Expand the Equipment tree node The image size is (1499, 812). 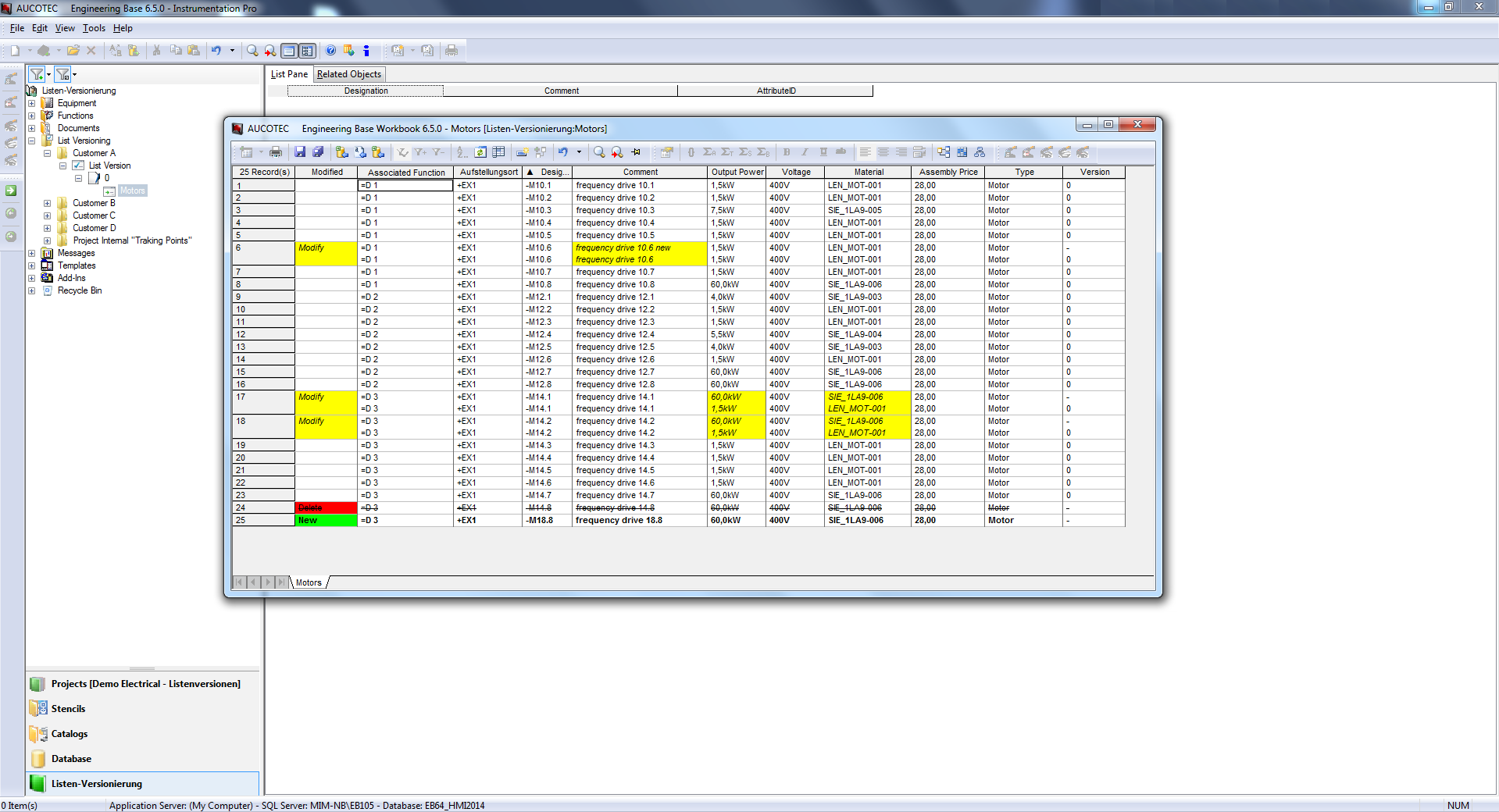(31, 103)
